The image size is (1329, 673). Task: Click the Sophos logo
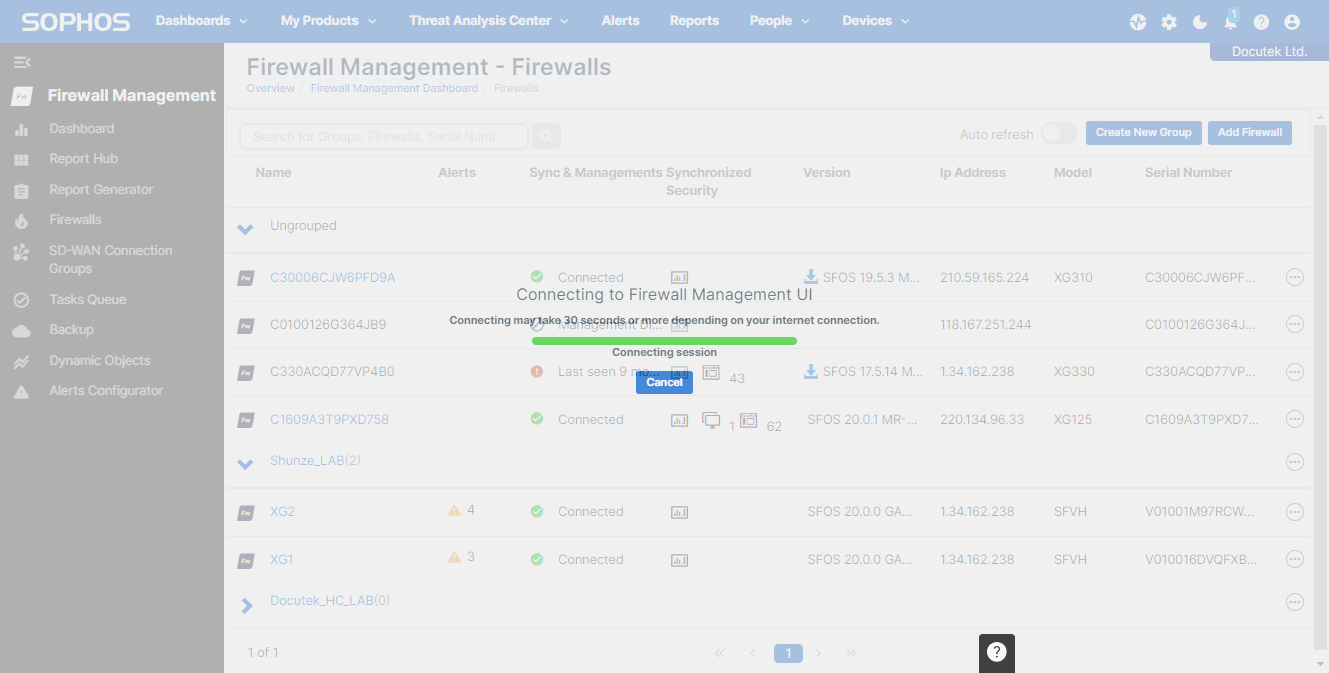(x=76, y=22)
